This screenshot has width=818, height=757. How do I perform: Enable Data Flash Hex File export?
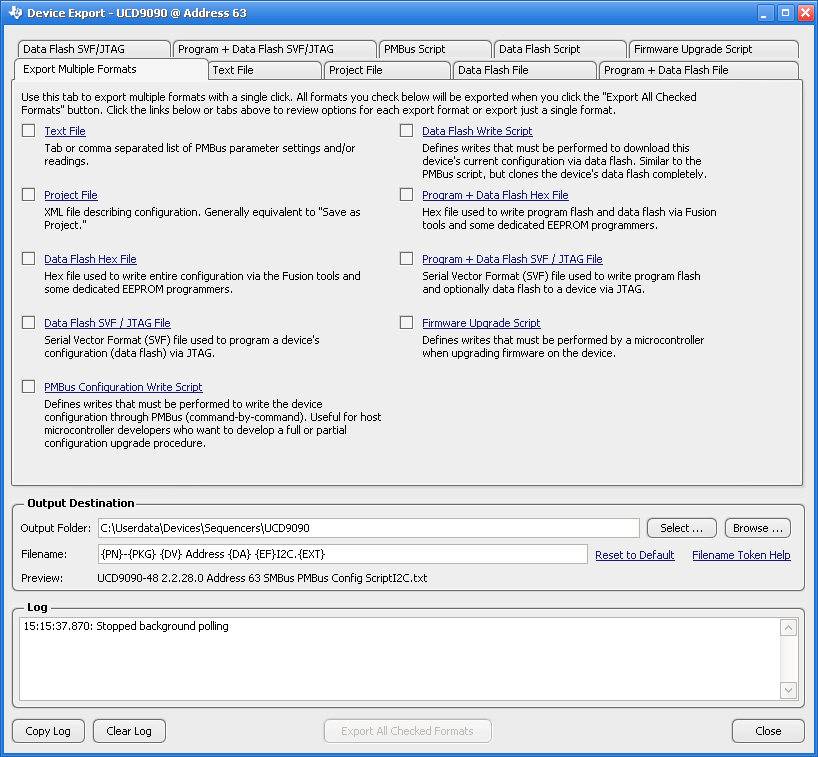28,258
